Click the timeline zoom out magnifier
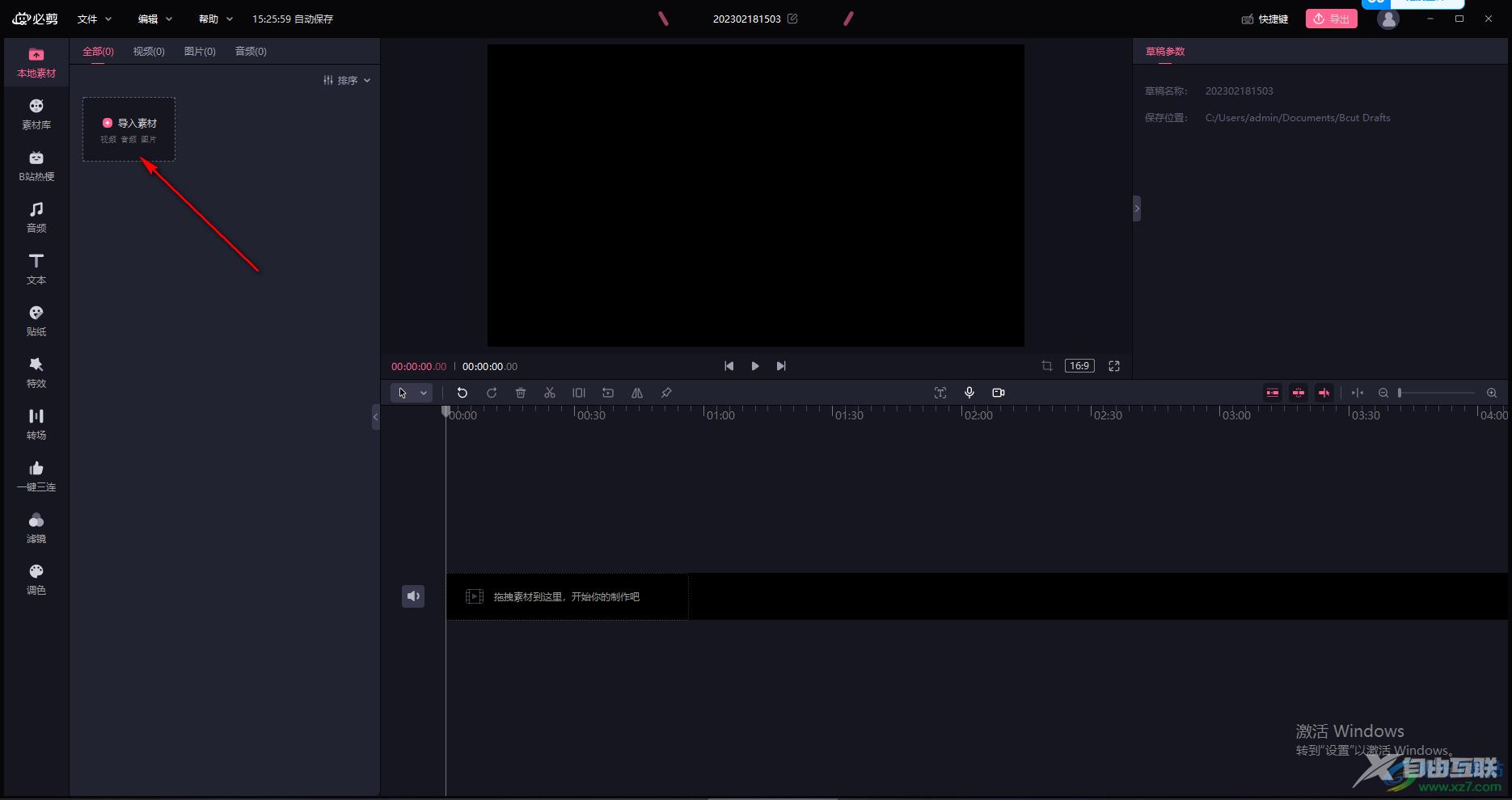1512x800 pixels. [x=1383, y=393]
